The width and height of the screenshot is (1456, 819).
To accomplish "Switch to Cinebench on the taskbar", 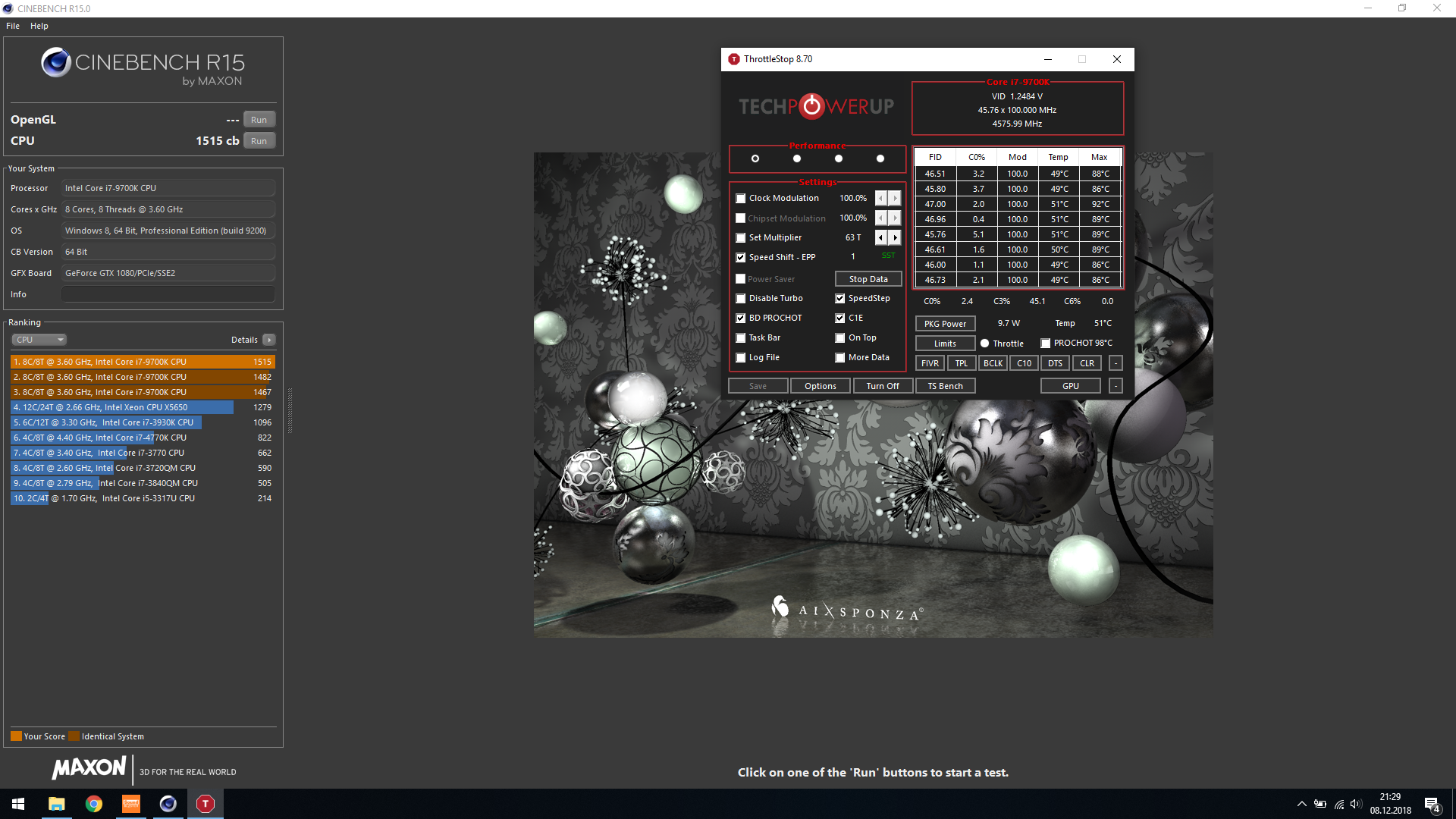I will 168,804.
